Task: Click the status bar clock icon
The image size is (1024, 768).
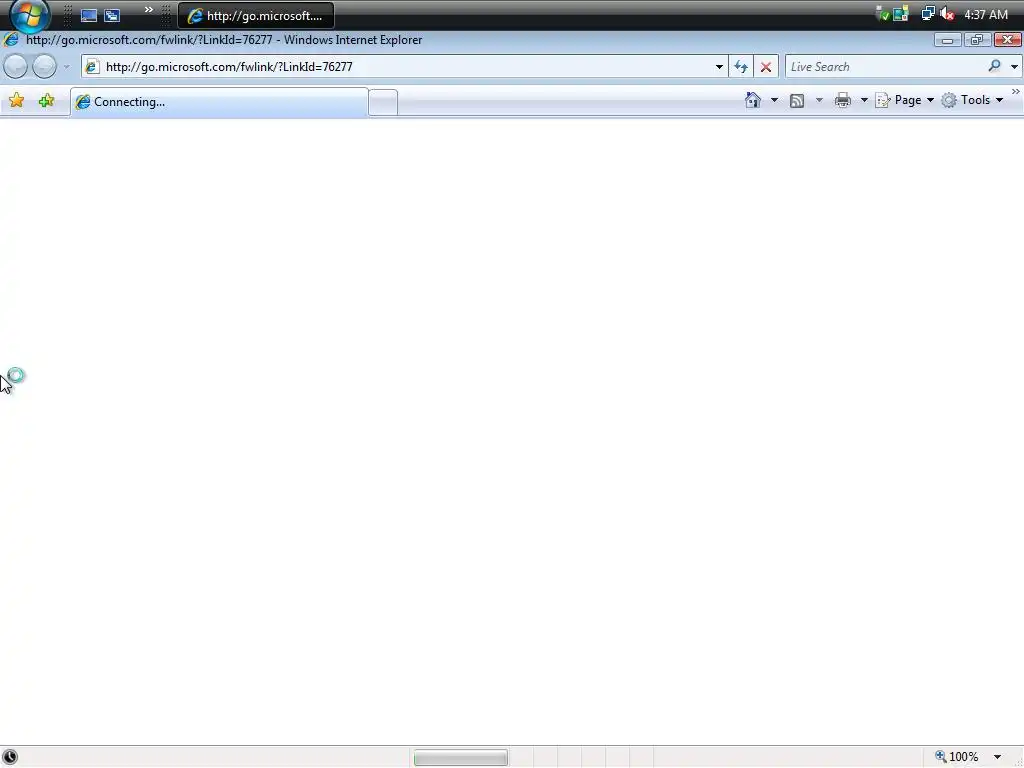Action: click(10, 756)
